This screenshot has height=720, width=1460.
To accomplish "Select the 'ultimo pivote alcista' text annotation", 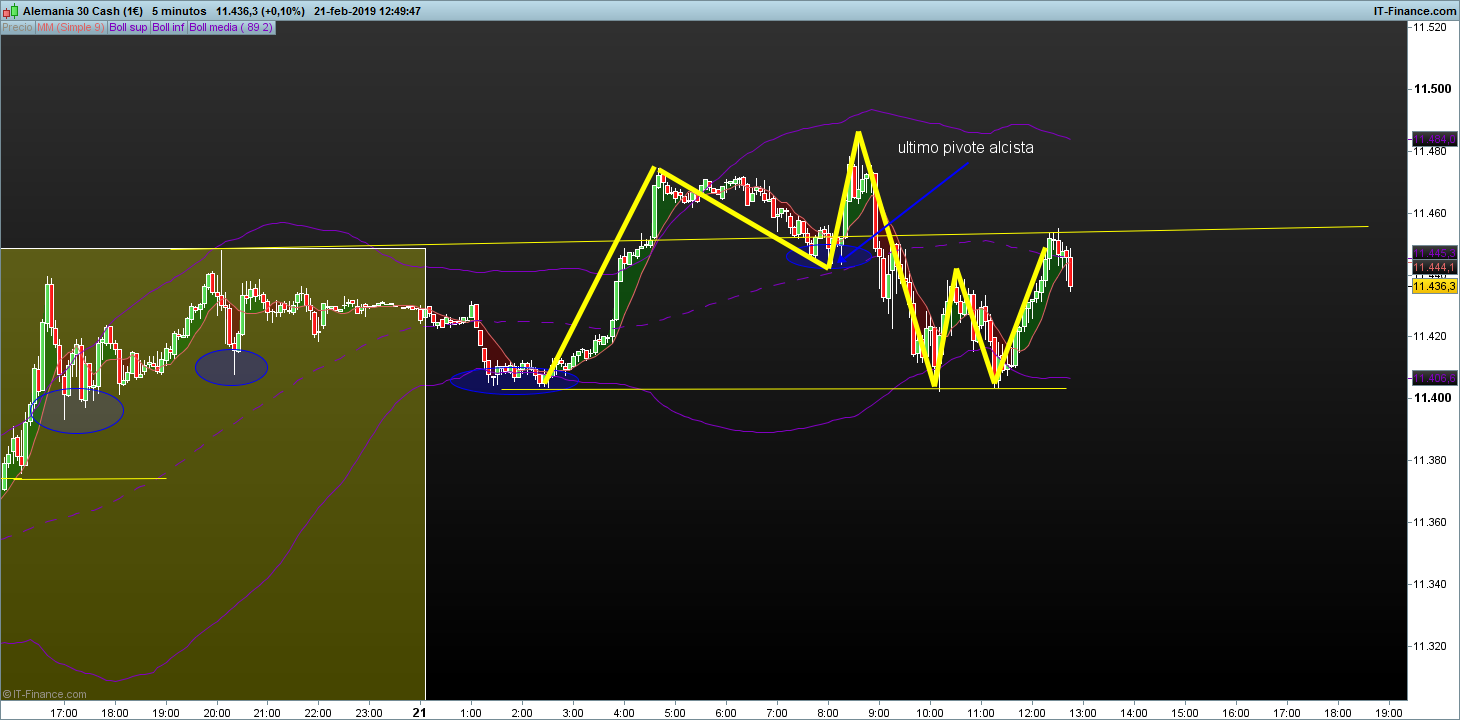I will (x=965, y=148).
